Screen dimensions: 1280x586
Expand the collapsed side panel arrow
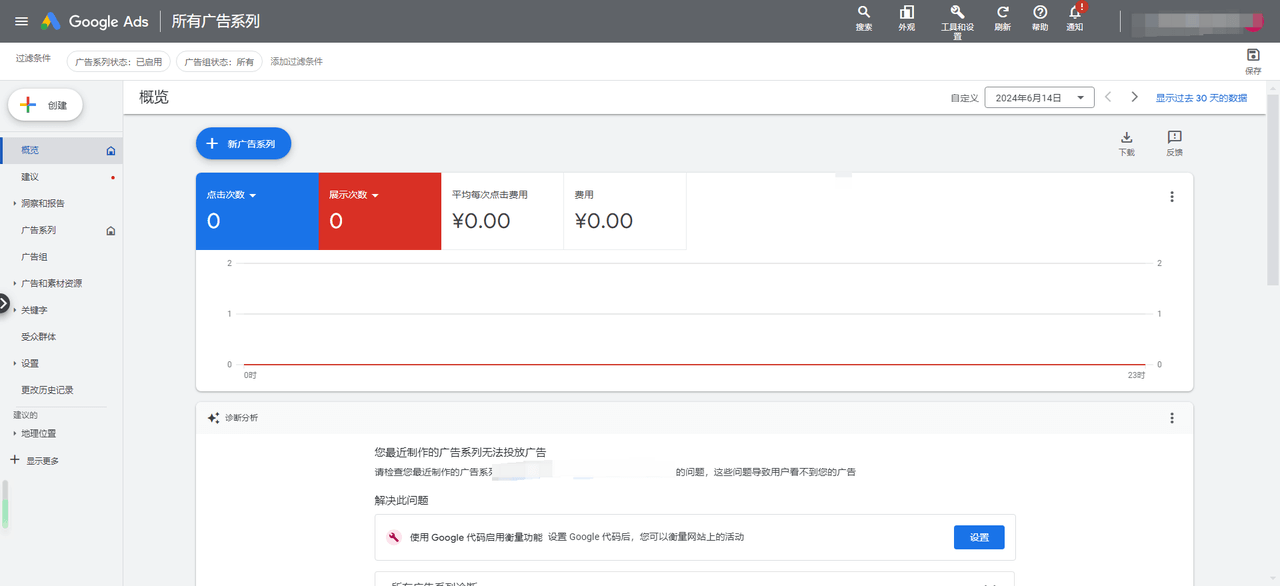(4, 303)
